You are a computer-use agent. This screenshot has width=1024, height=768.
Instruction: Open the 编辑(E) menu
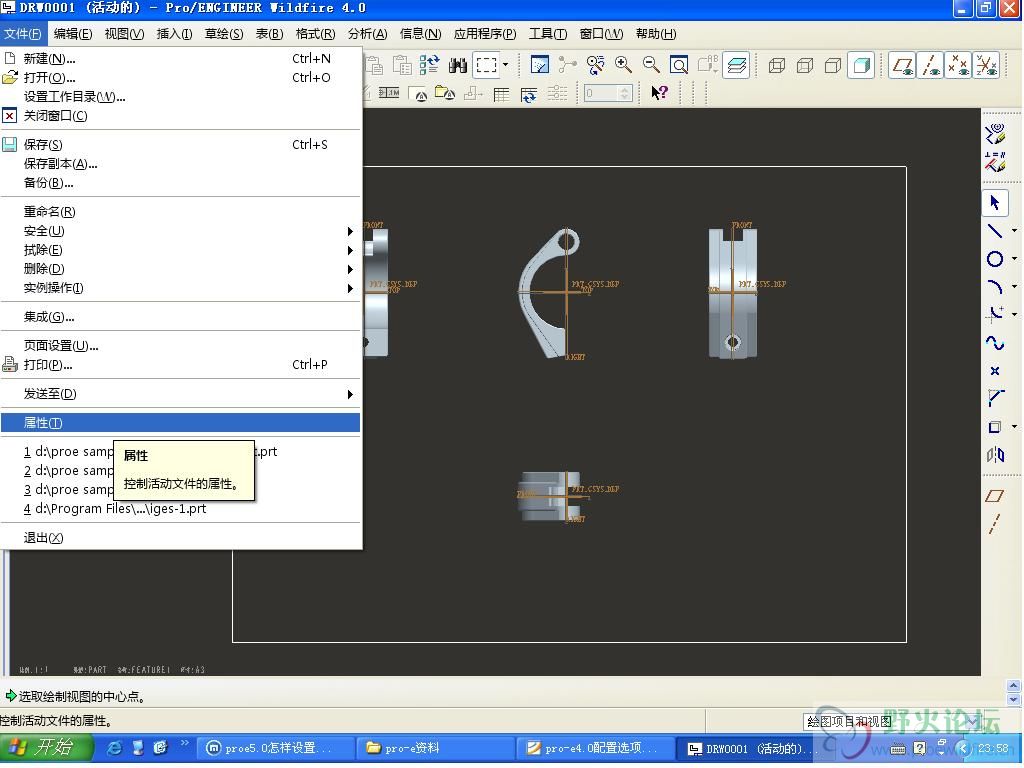point(72,34)
